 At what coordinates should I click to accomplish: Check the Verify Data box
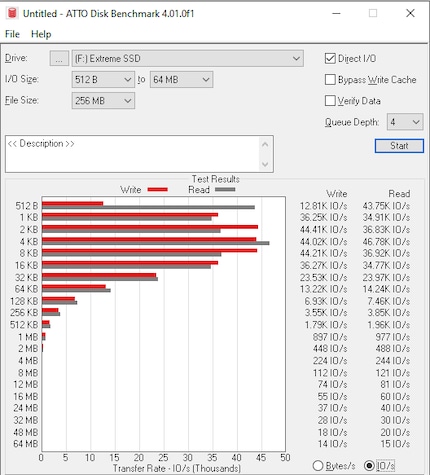coord(330,101)
